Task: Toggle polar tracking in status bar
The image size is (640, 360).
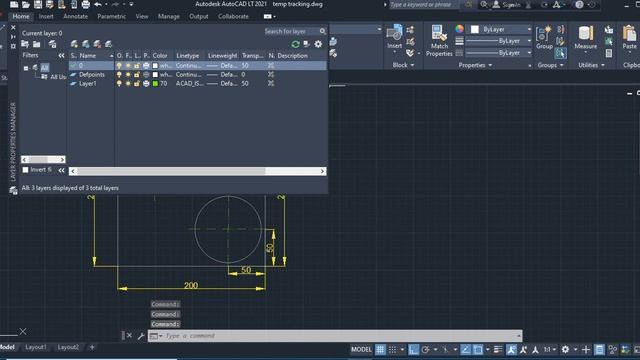Action: 426,349
